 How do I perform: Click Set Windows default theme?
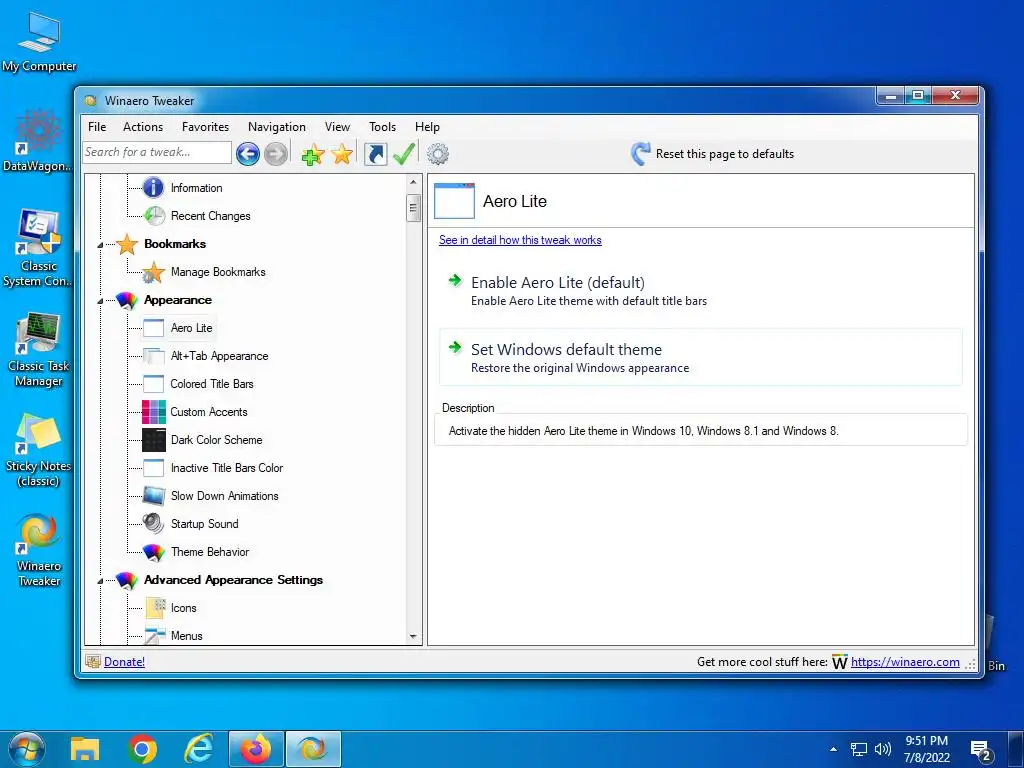click(x=700, y=357)
